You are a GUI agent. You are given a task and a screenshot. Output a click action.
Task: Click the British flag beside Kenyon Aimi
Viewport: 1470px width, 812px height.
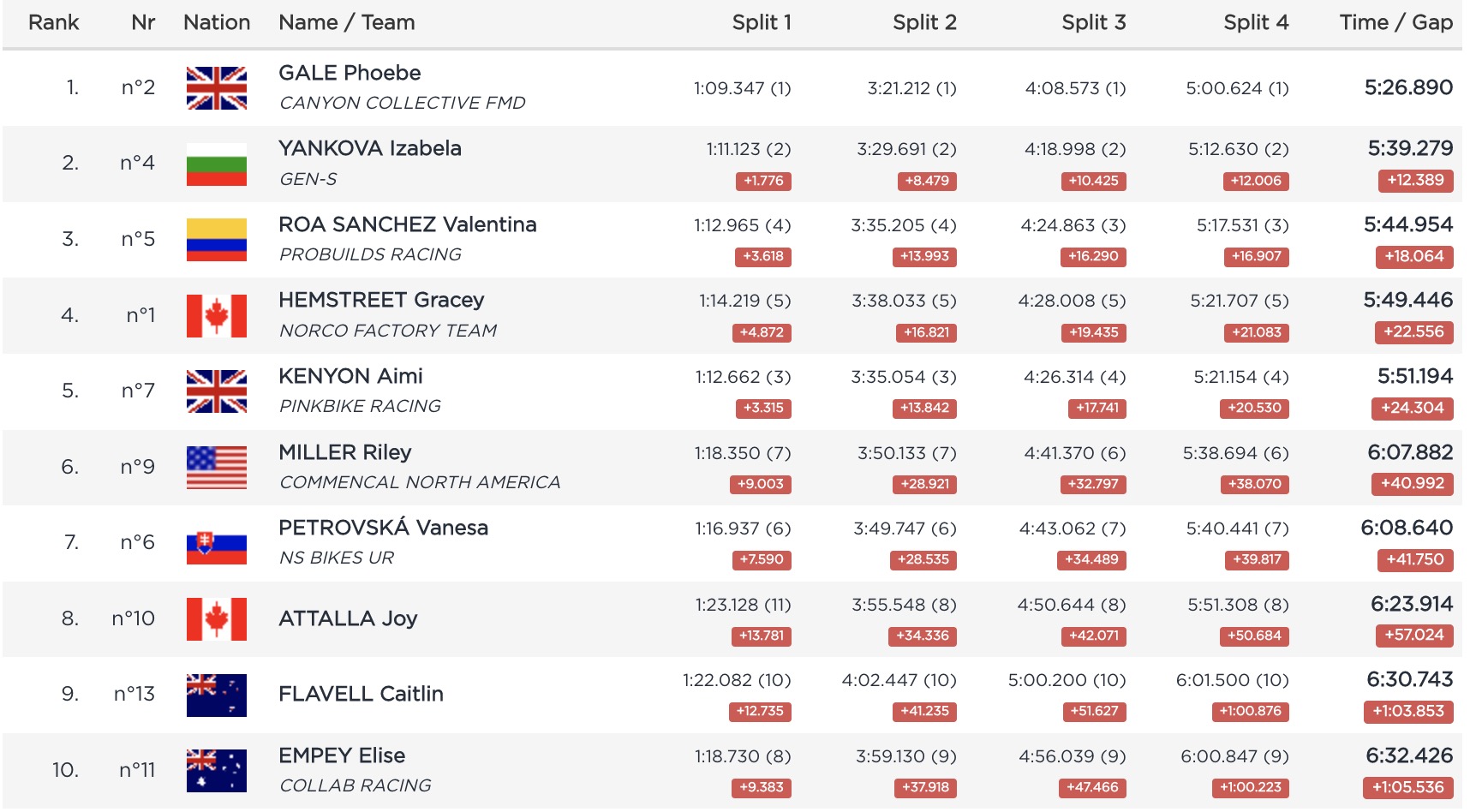(x=216, y=391)
